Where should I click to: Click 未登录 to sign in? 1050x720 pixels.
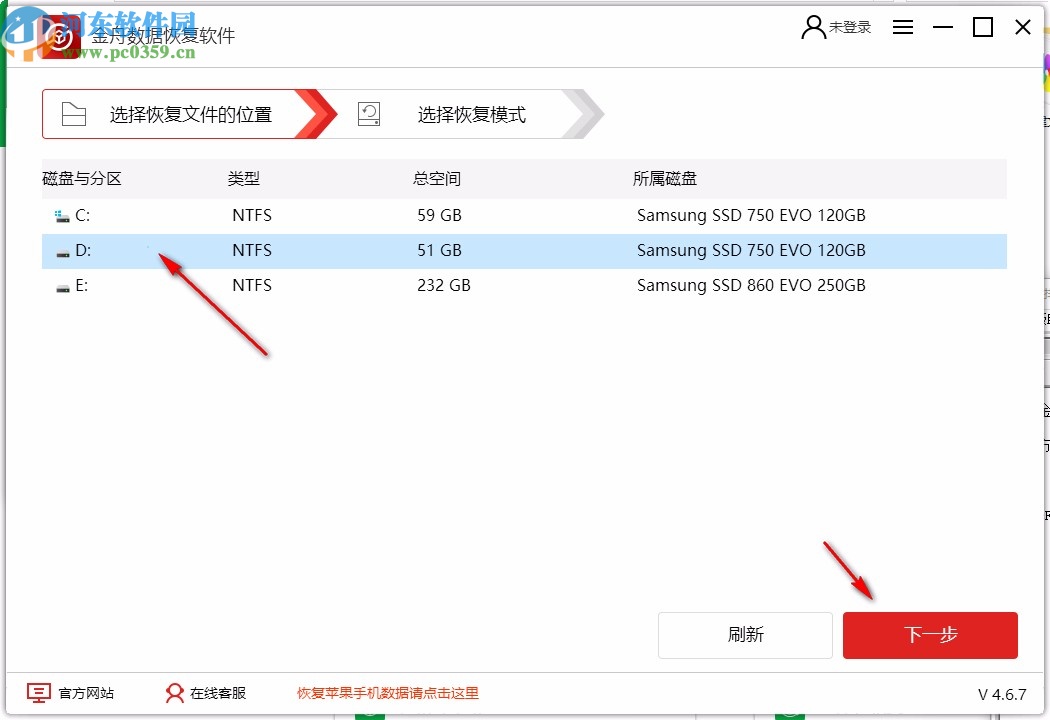click(849, 27)
